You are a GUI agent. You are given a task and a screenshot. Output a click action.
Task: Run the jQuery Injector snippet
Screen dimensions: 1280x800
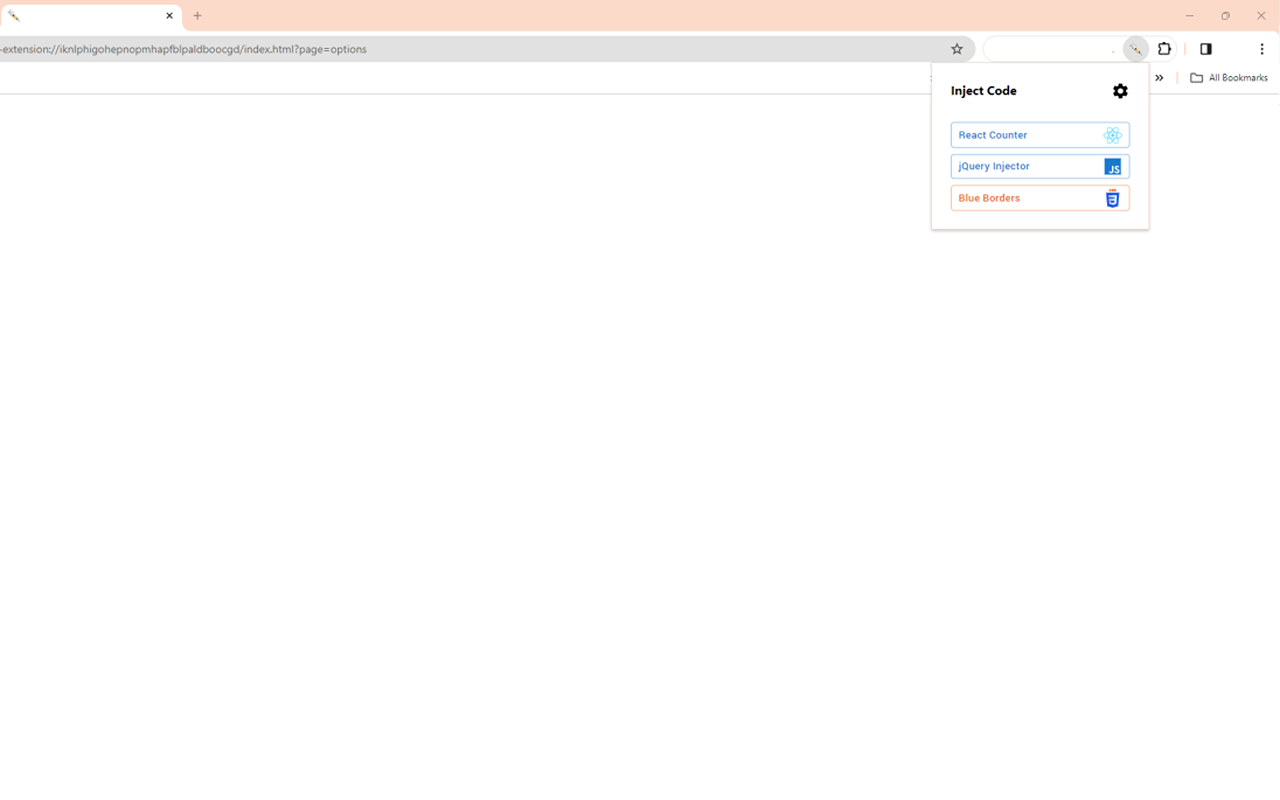[x=1040, y=166]
